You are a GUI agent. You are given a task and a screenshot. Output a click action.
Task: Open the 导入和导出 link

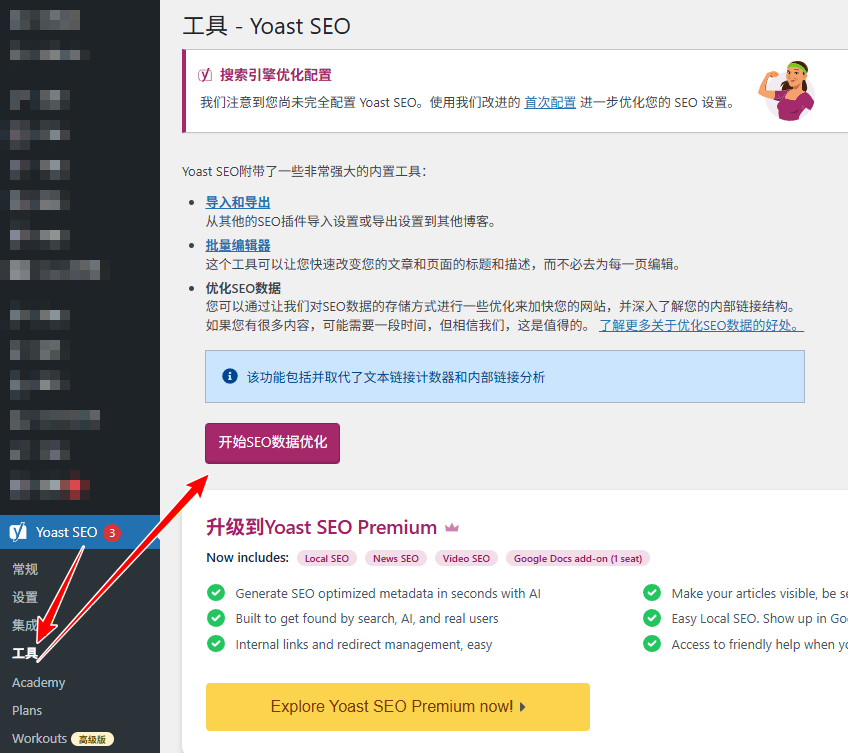(x=237, y=201)
